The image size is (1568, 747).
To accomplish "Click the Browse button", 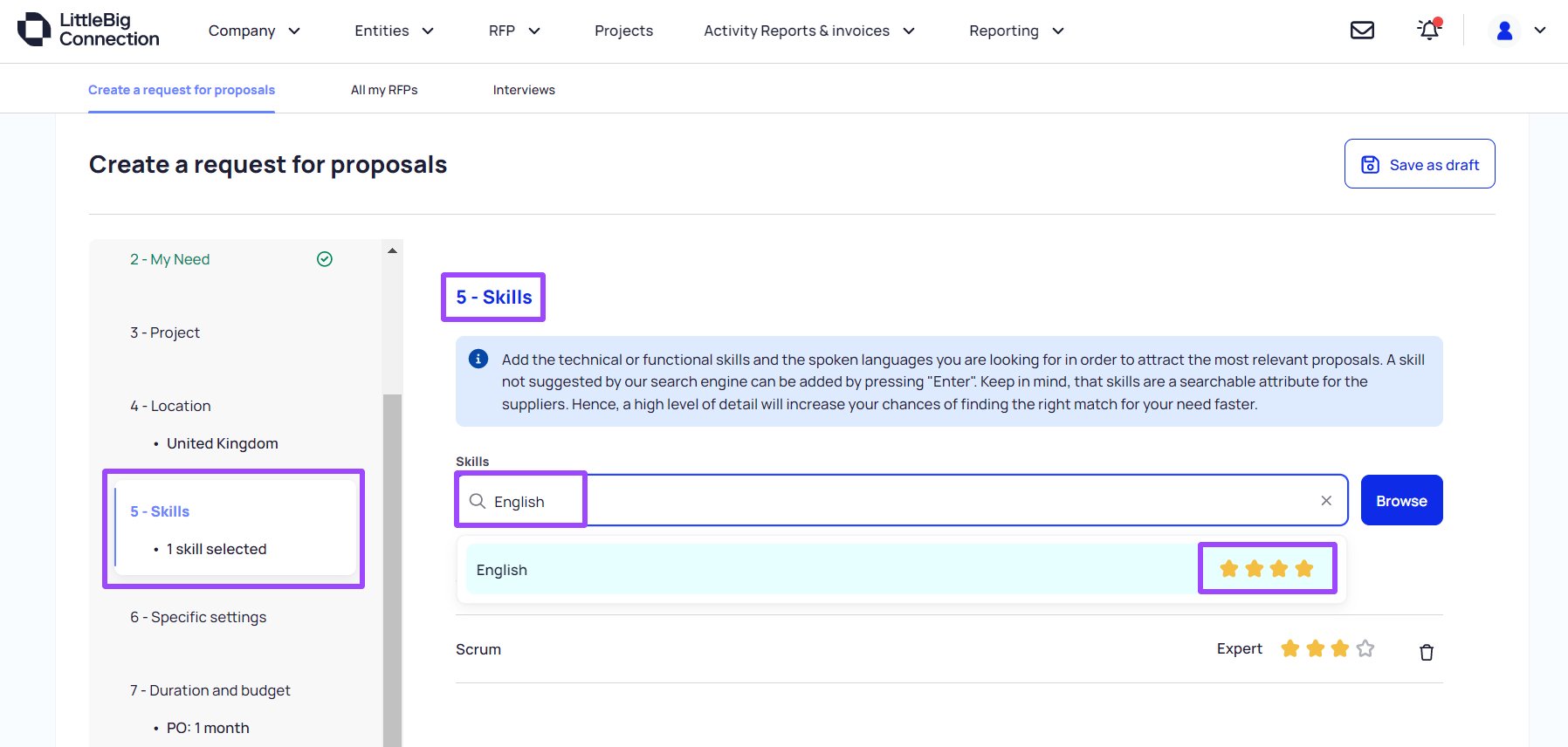I will pos(1401,500).
